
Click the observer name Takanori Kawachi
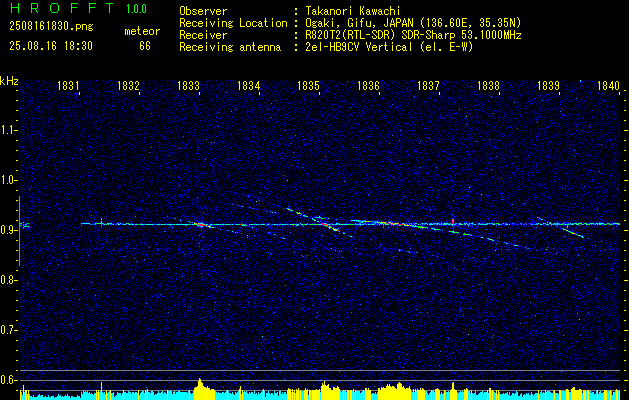(353, 11)
